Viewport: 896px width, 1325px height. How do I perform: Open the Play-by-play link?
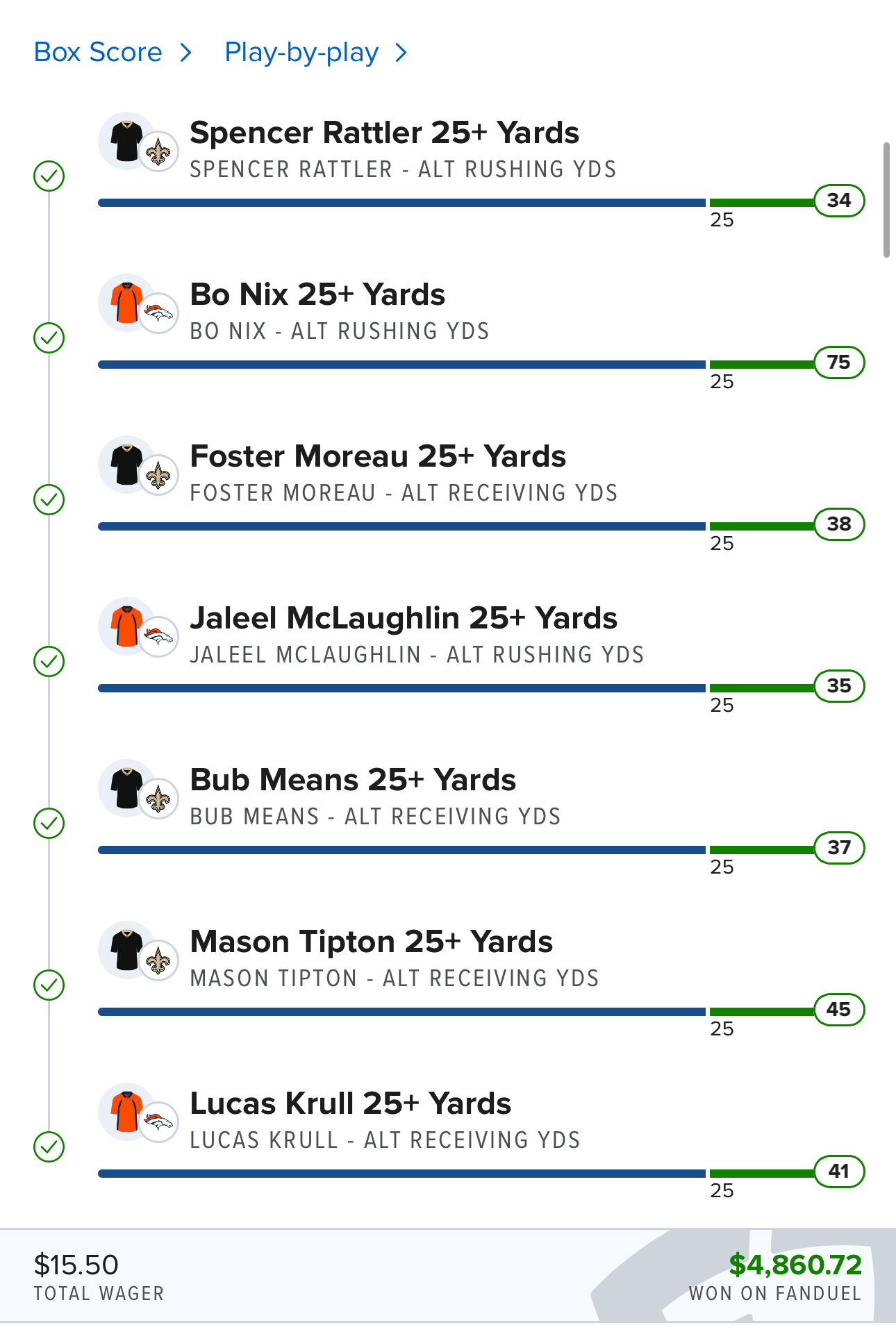tap(301, 53)
